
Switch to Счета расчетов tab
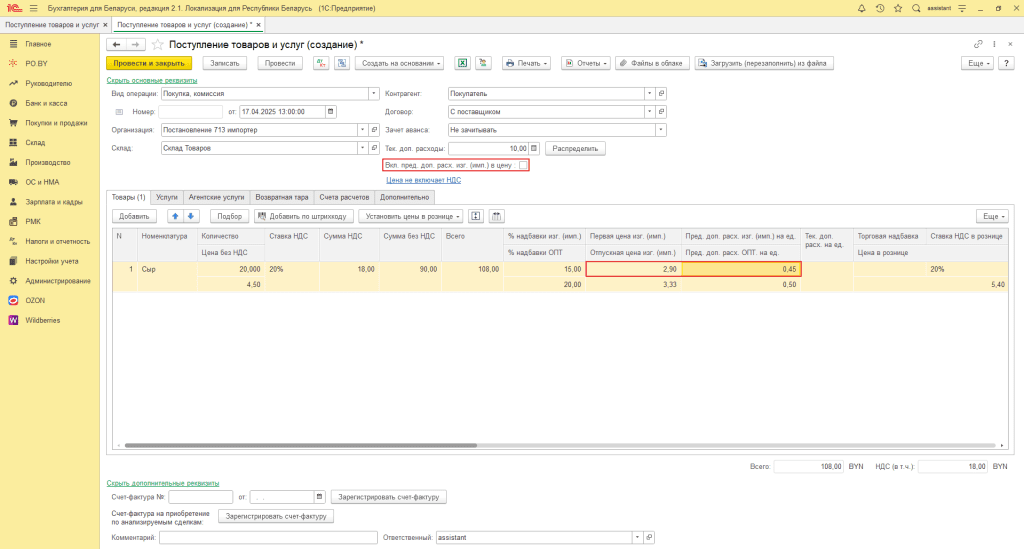pos(344,197)
